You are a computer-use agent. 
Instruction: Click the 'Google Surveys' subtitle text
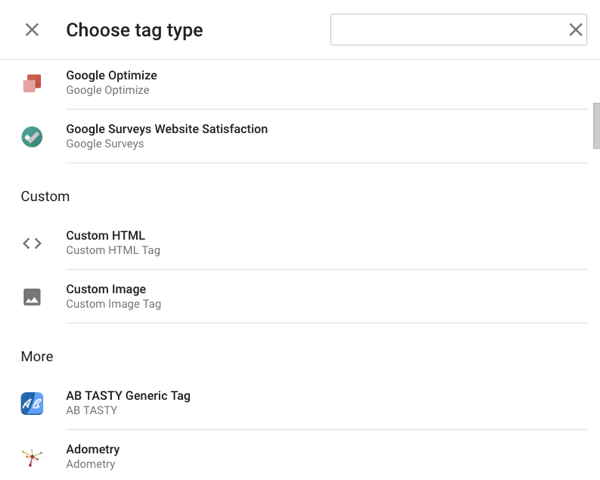click(105, 144)
